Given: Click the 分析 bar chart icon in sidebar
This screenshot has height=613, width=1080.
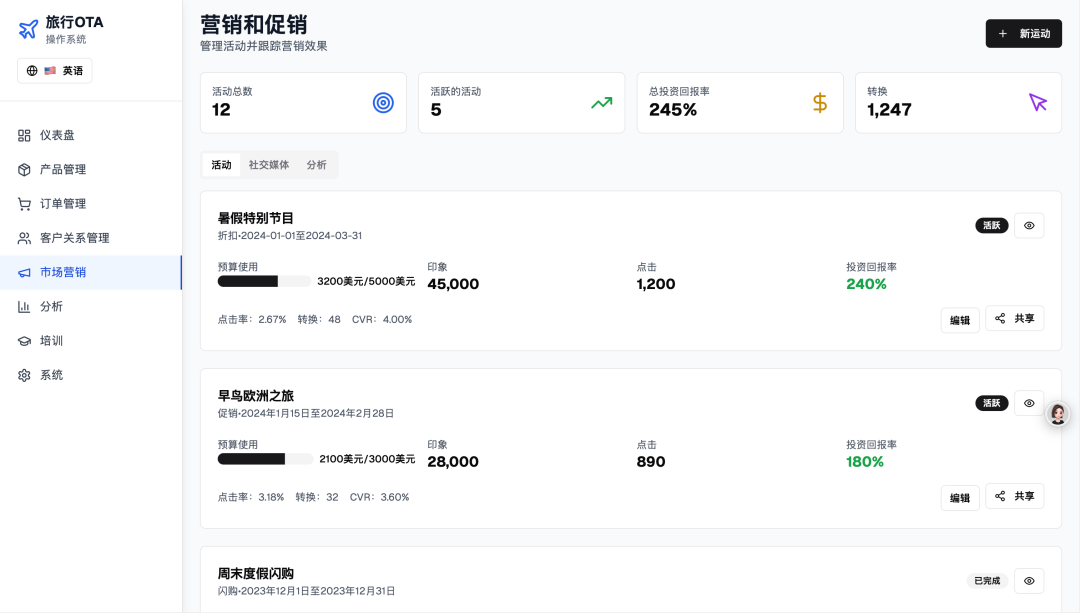Looking at the screenshot, I should click(x=24, y=306).
